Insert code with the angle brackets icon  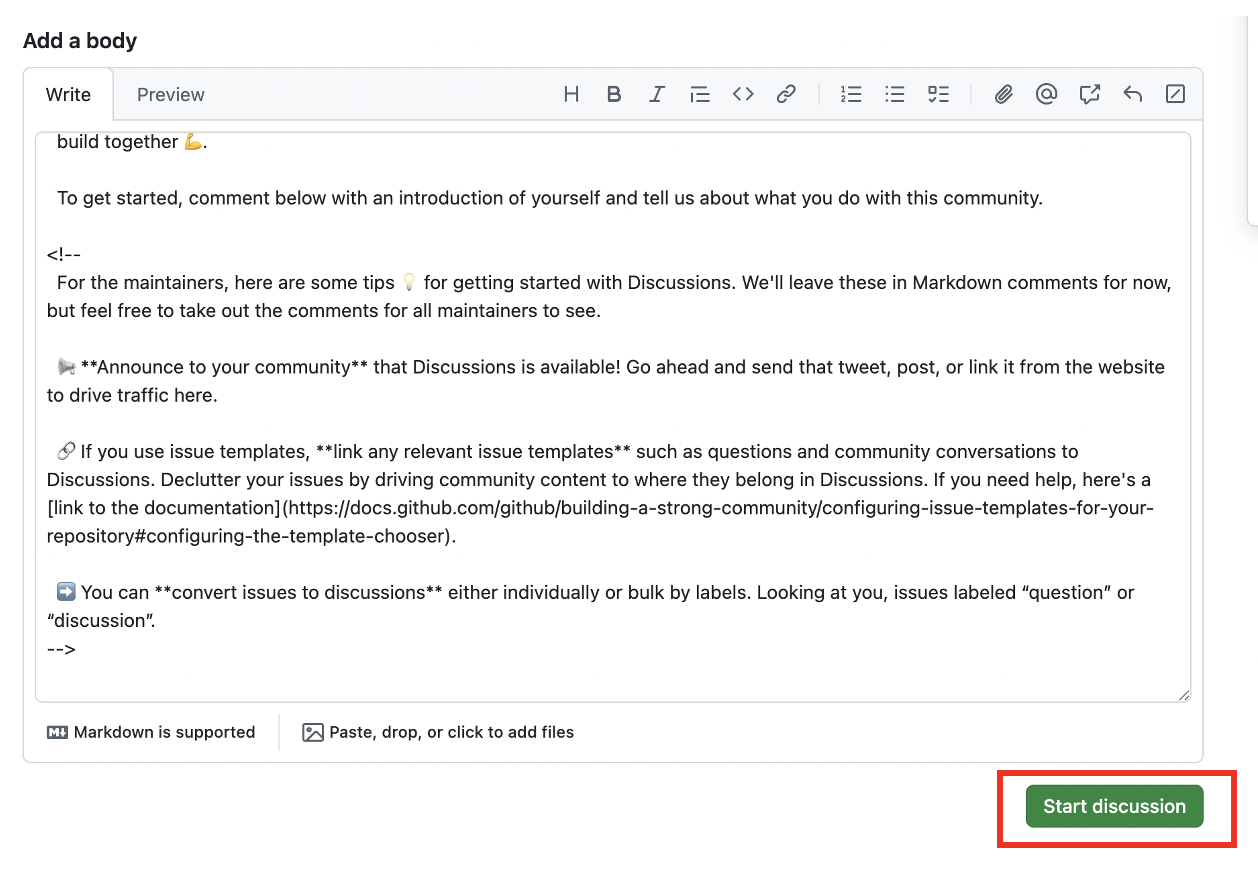coord(743,94)
